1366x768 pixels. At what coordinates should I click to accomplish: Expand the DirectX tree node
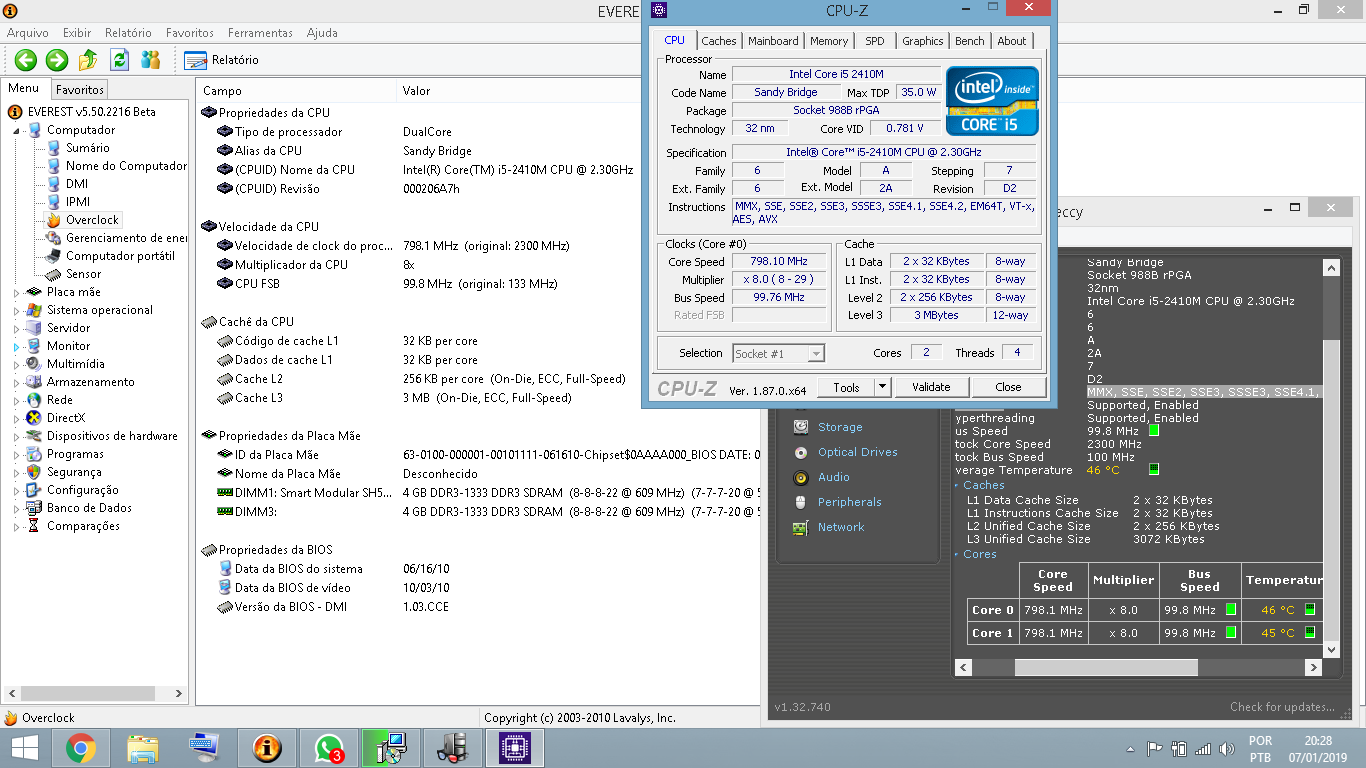tap(16, 418)
